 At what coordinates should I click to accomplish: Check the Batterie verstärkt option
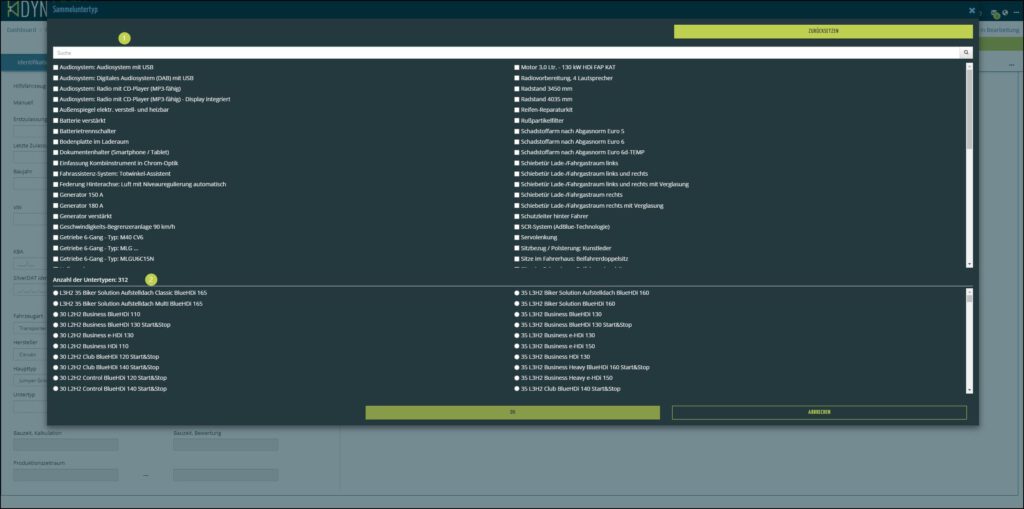56,120
